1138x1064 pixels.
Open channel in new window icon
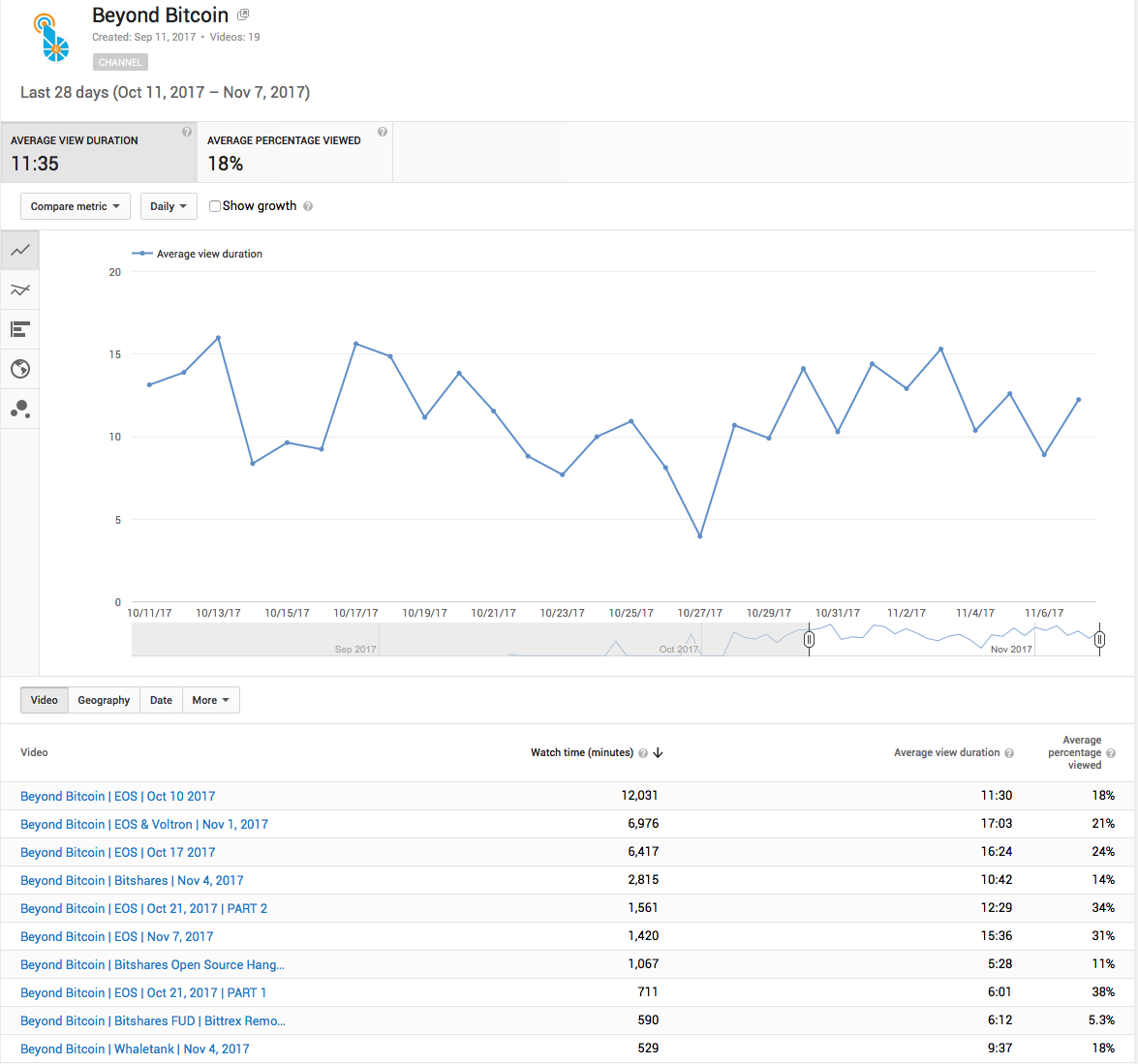click(x=243, y=15)
